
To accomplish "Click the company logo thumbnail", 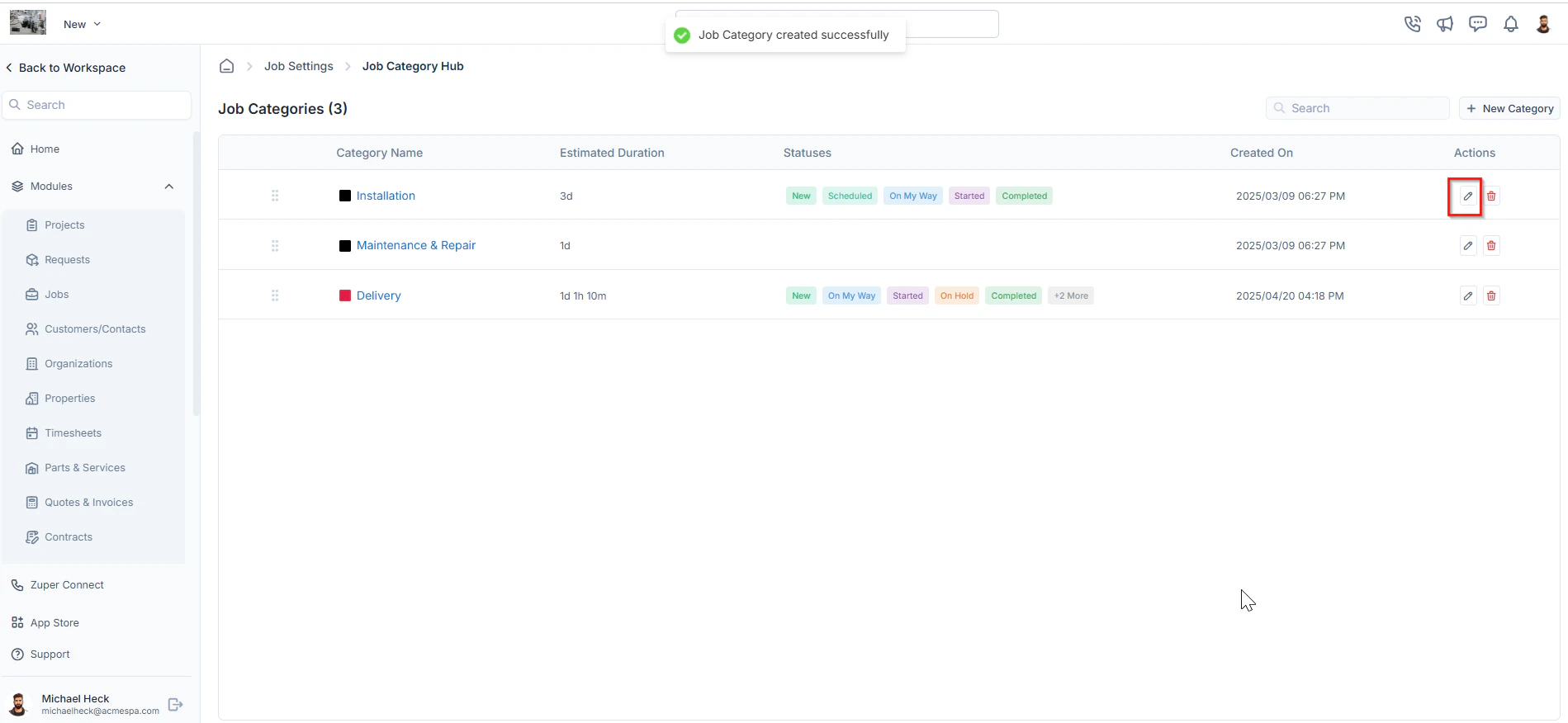I will pyautogui.click(x=28, y=22).
